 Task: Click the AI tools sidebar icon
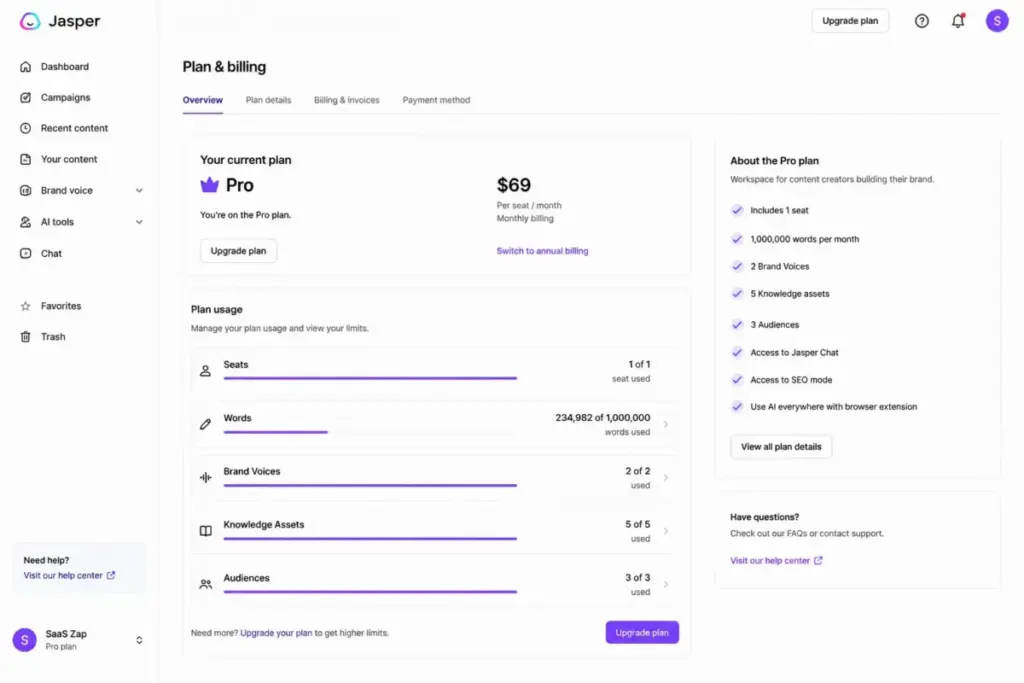[25, 222]
